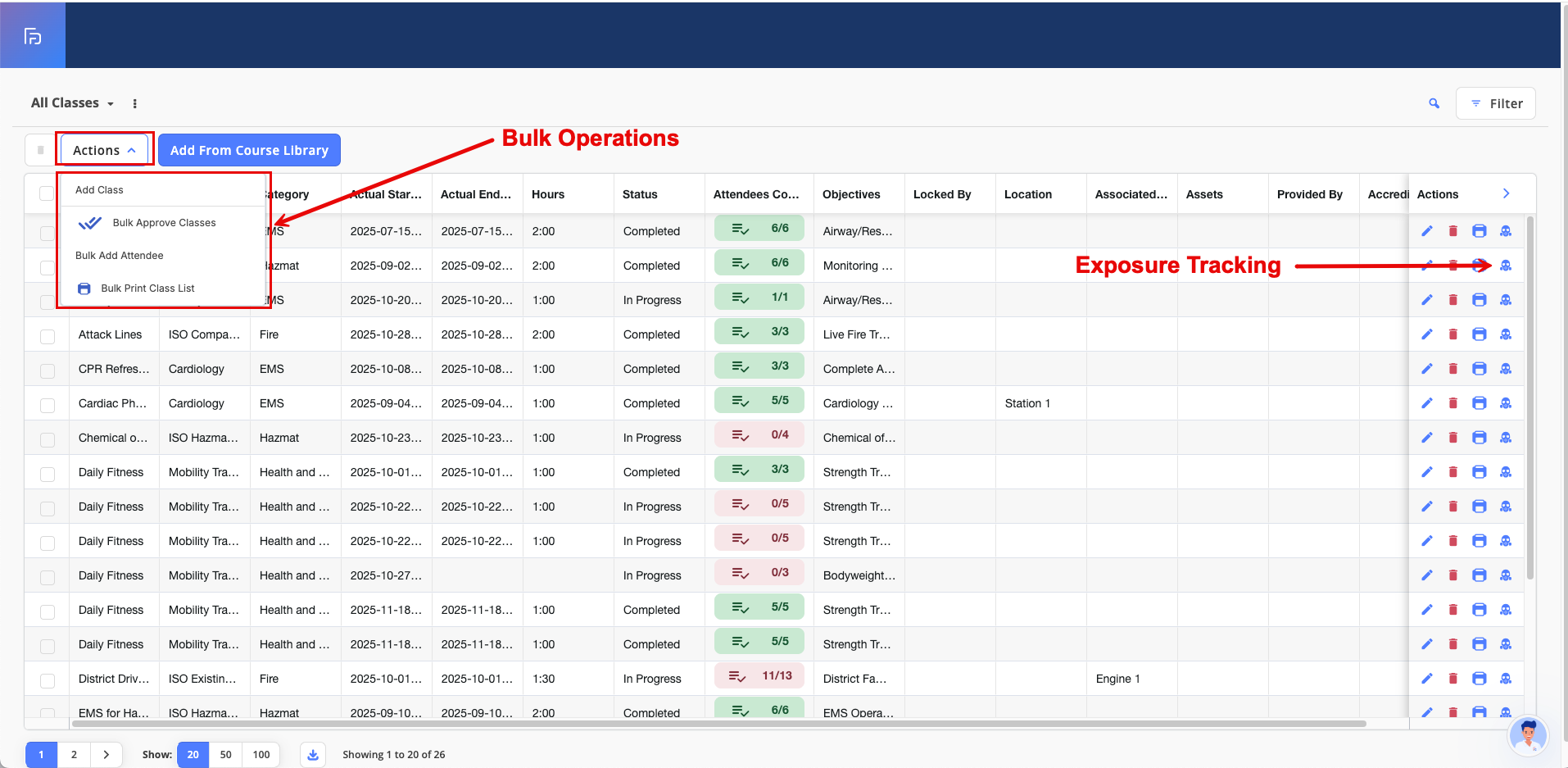Screen dimensions: 1568x768
Task: Open the chat assistant avatar
Action: click(1527, 735)
